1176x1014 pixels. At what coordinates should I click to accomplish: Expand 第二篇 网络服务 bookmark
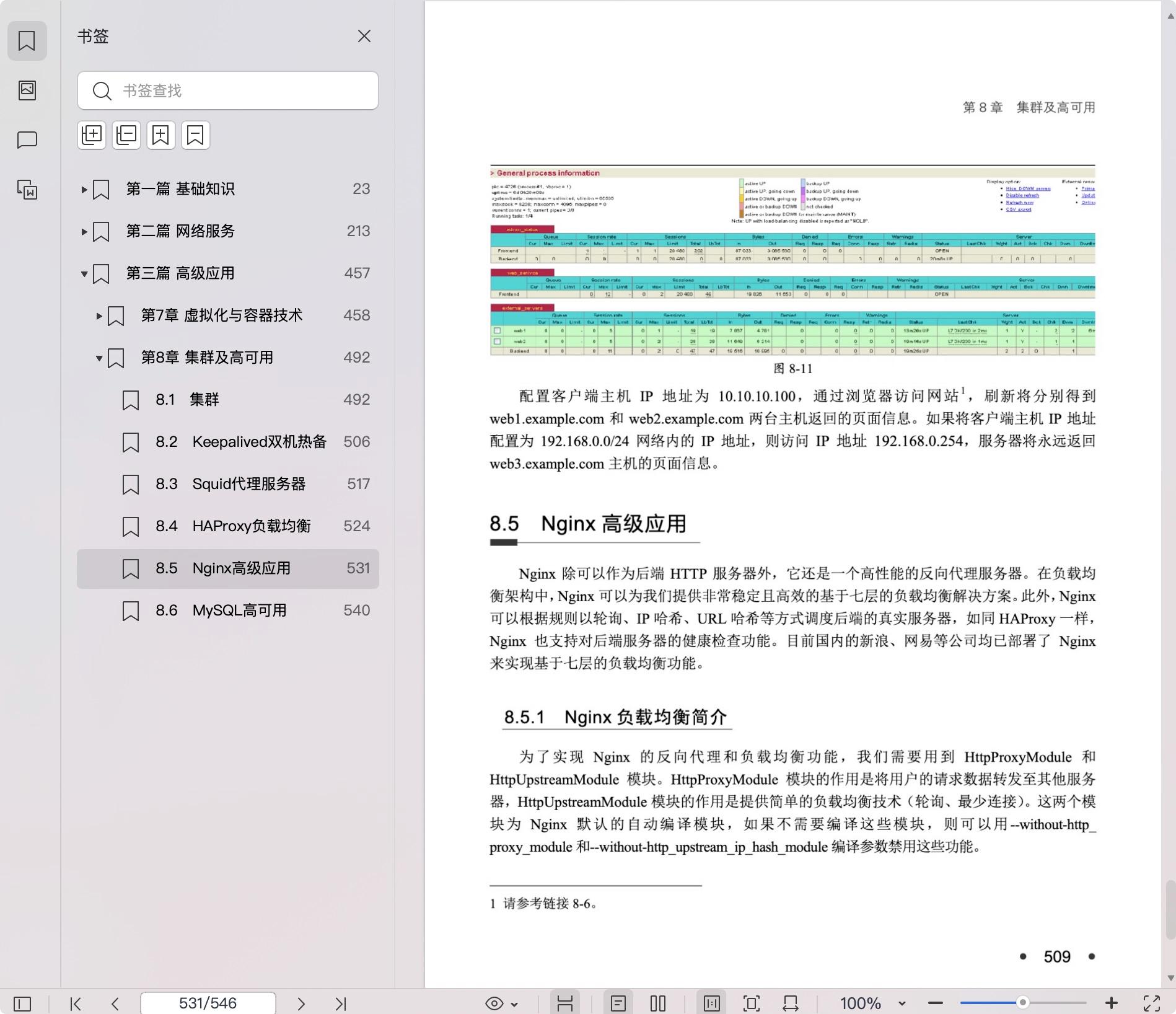[84, 232]
